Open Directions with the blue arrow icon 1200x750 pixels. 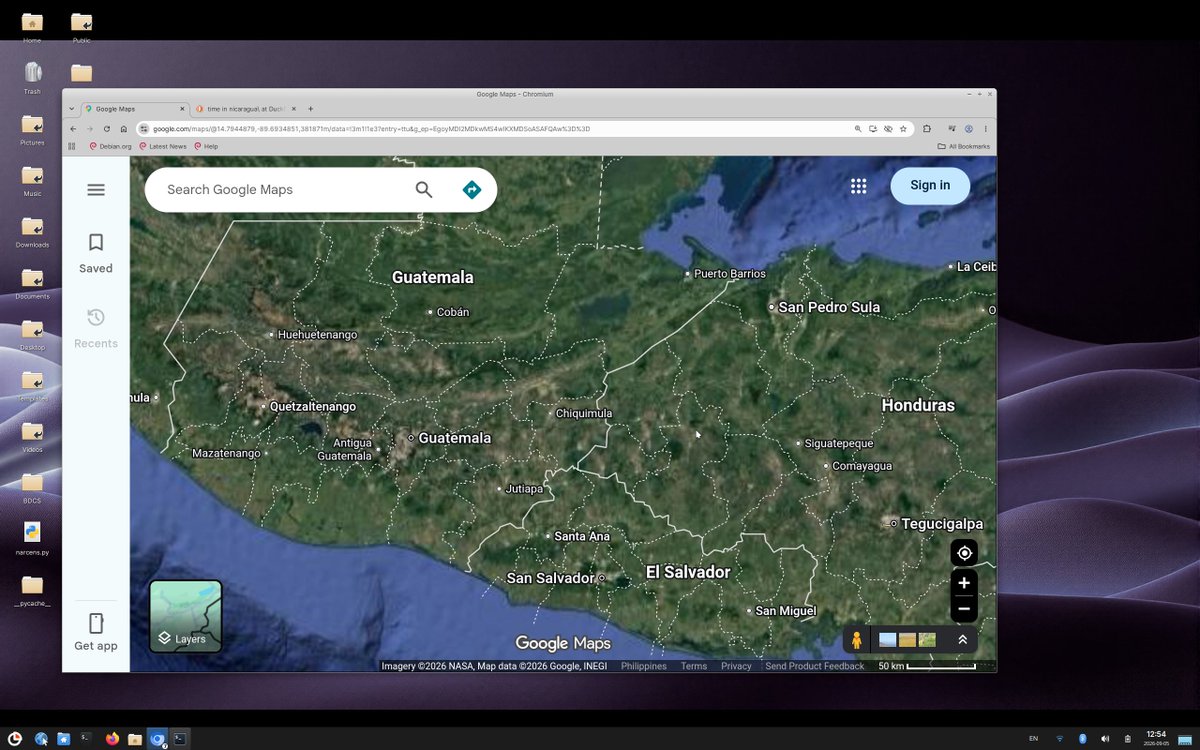(472, 189)
